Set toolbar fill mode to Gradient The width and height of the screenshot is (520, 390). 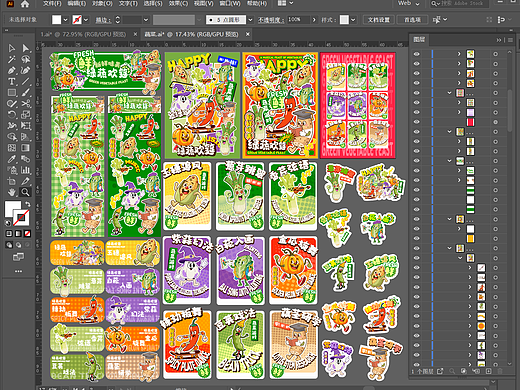[x=18, y=234]
